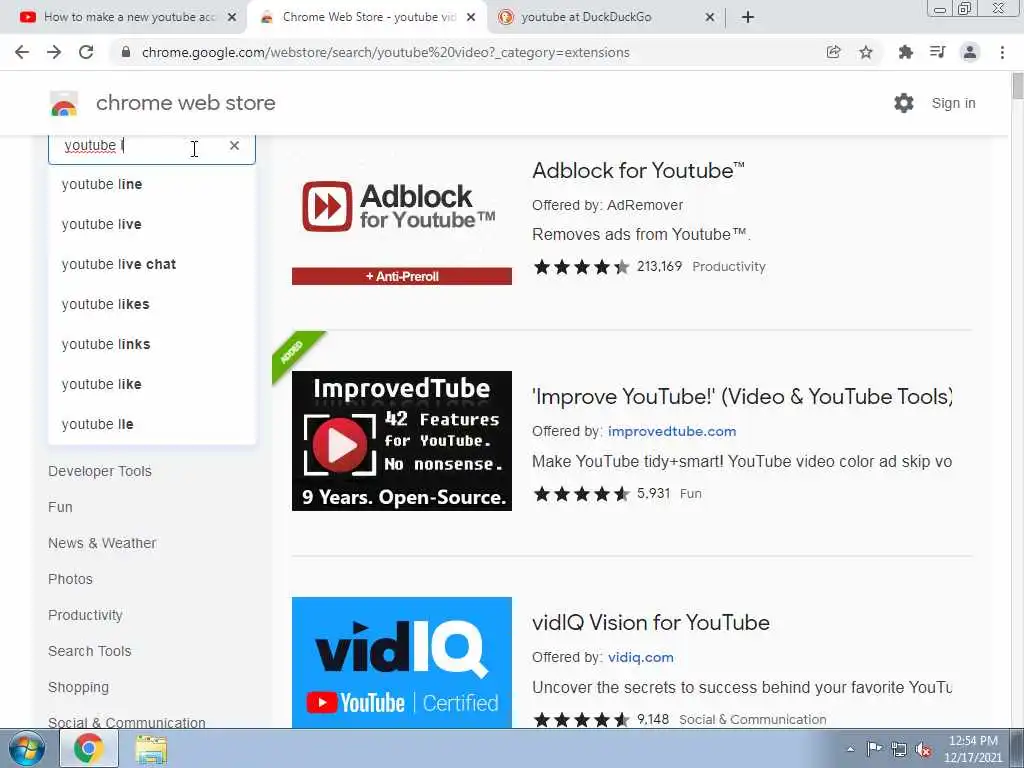Open the media control icon in toolbar
1024x768 pixels.
click(938, 52)
